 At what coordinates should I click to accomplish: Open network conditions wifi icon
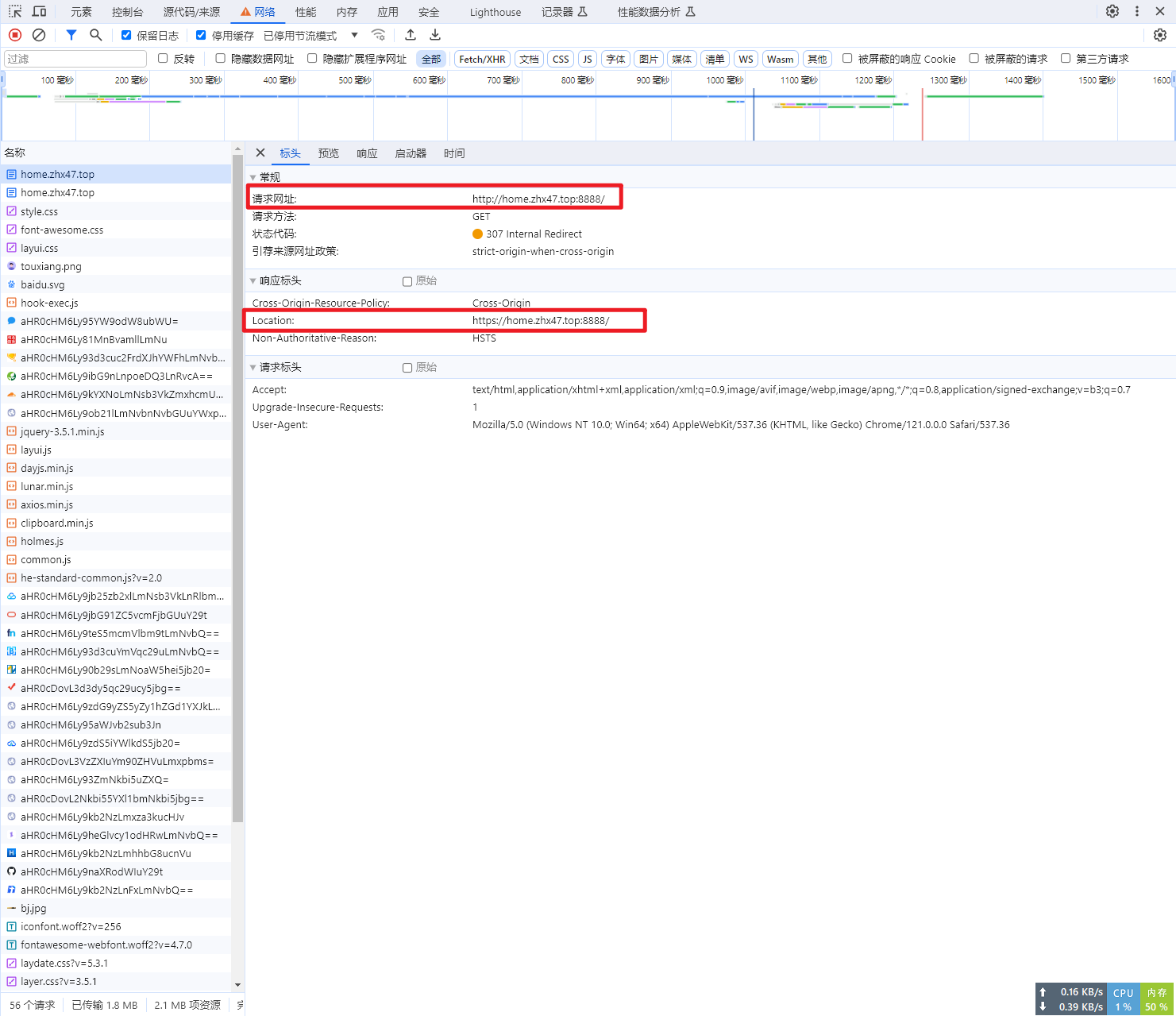pyautogui.click(x=379, y=35)
